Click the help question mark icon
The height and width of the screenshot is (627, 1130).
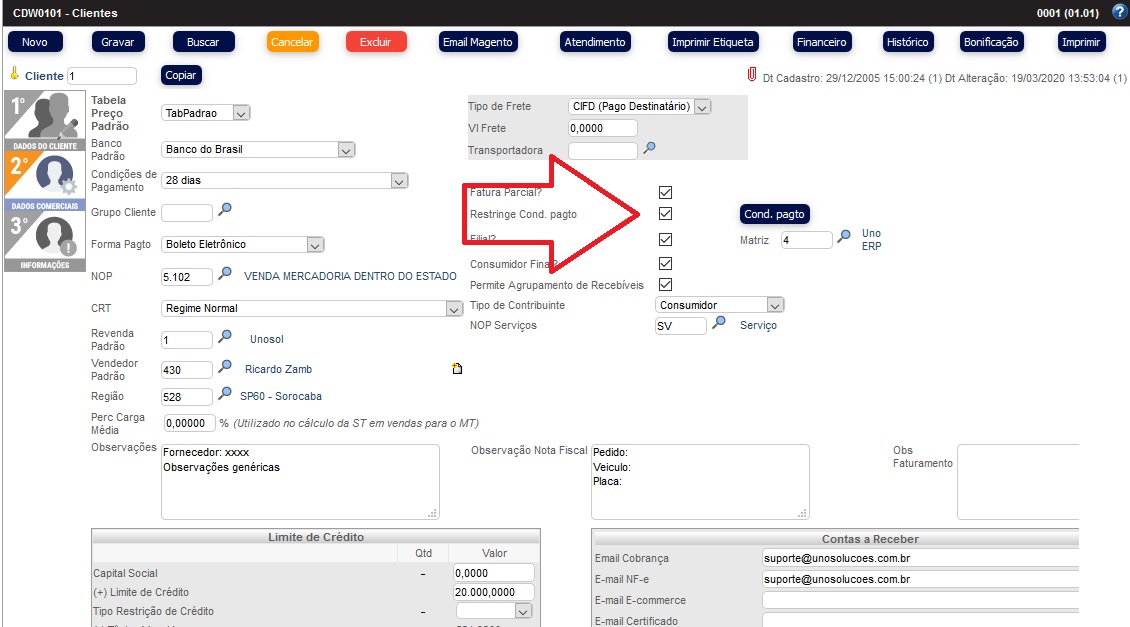pyautogui.click(x=1119, y=12)
